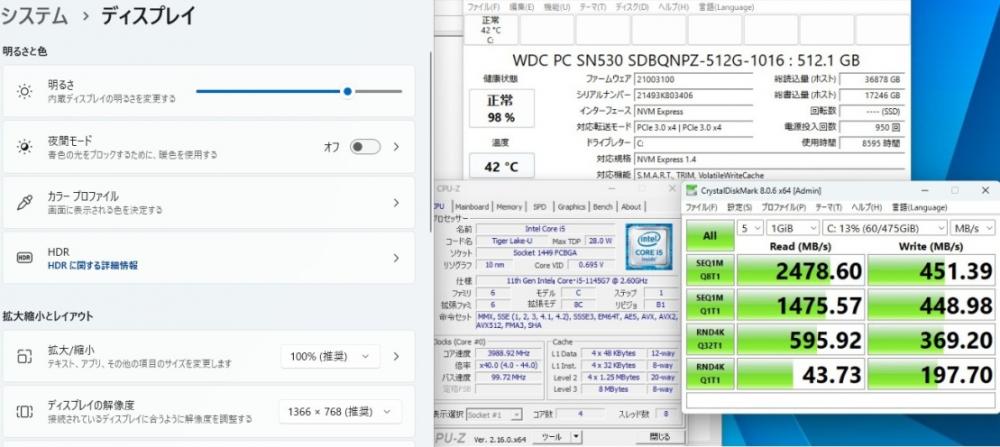Open the ディスク(D) menu in CrystalDiskInfo
Viewport: 1000px width, 447px height.
coord(632,7)
